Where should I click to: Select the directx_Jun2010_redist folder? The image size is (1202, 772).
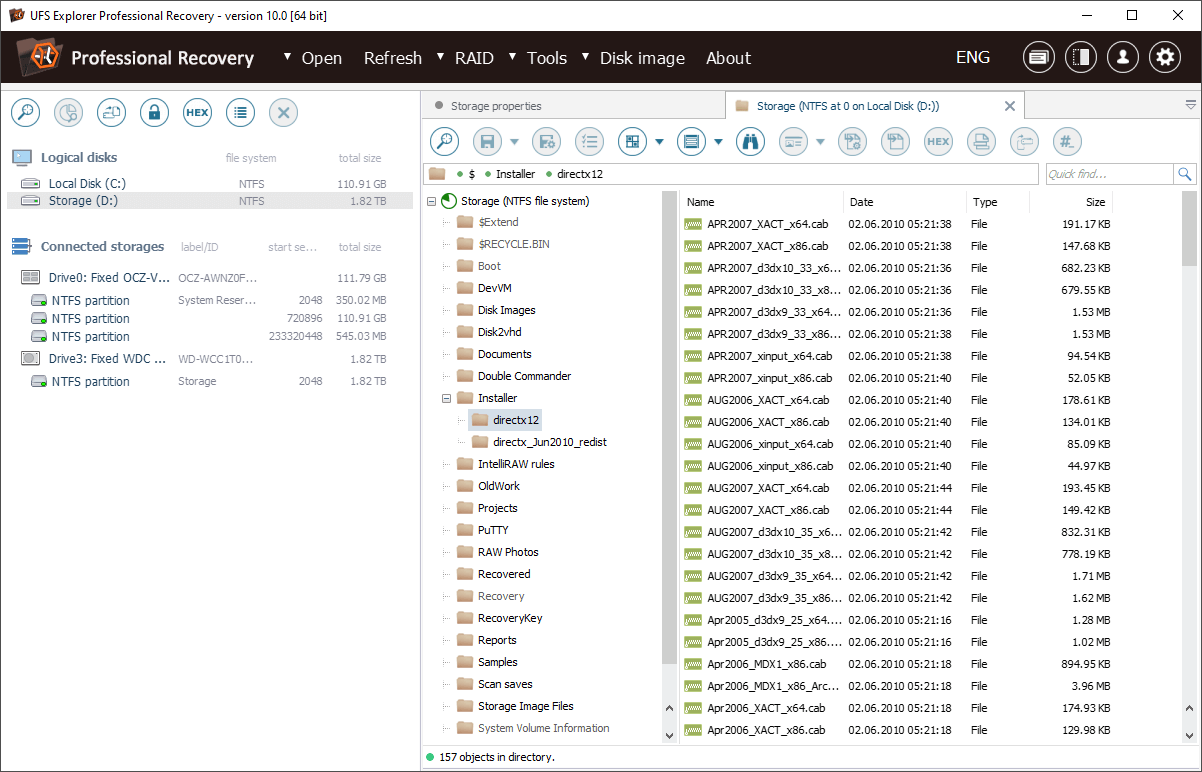pos(550,442)
